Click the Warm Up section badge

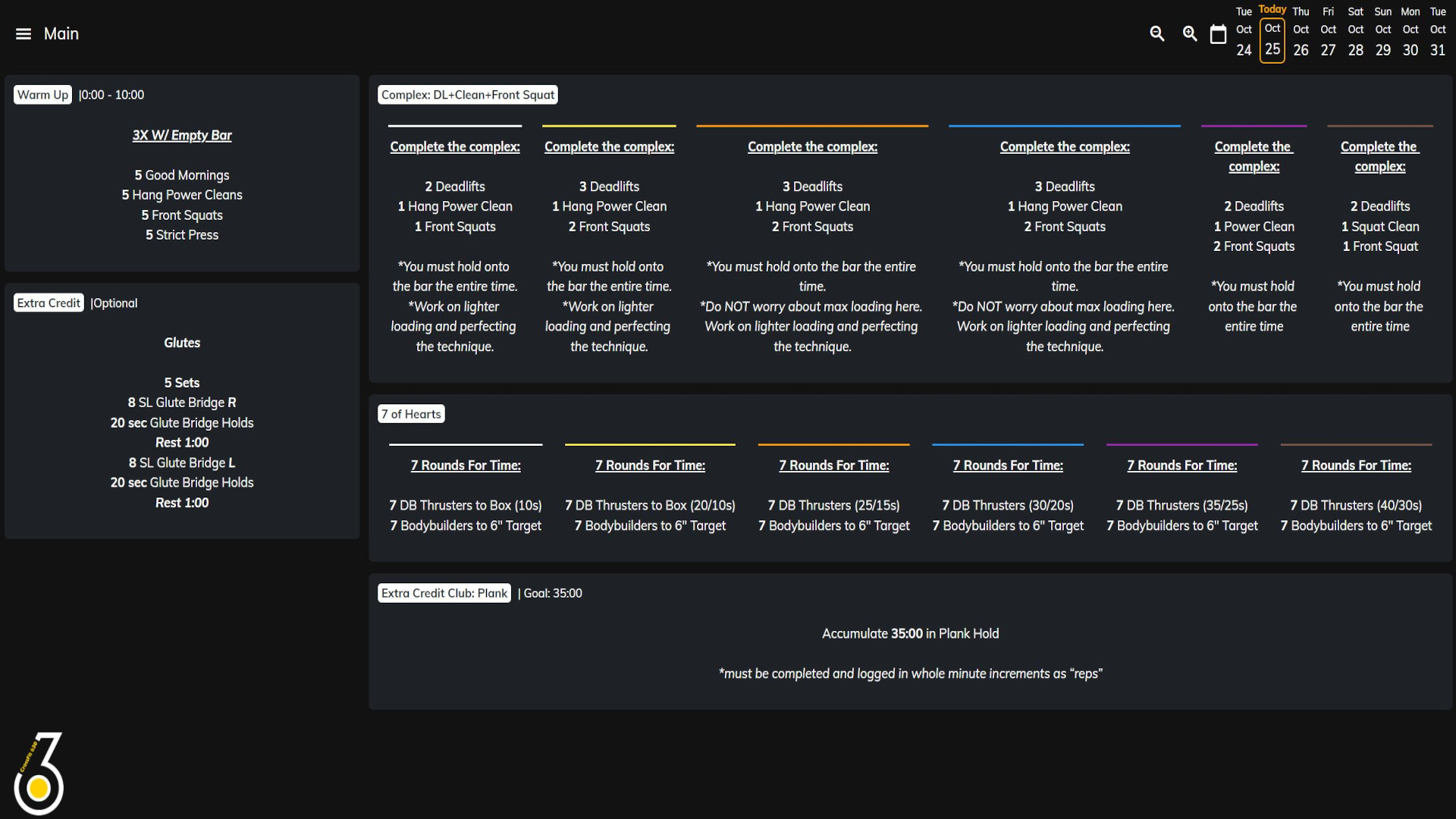click(42, 94)
